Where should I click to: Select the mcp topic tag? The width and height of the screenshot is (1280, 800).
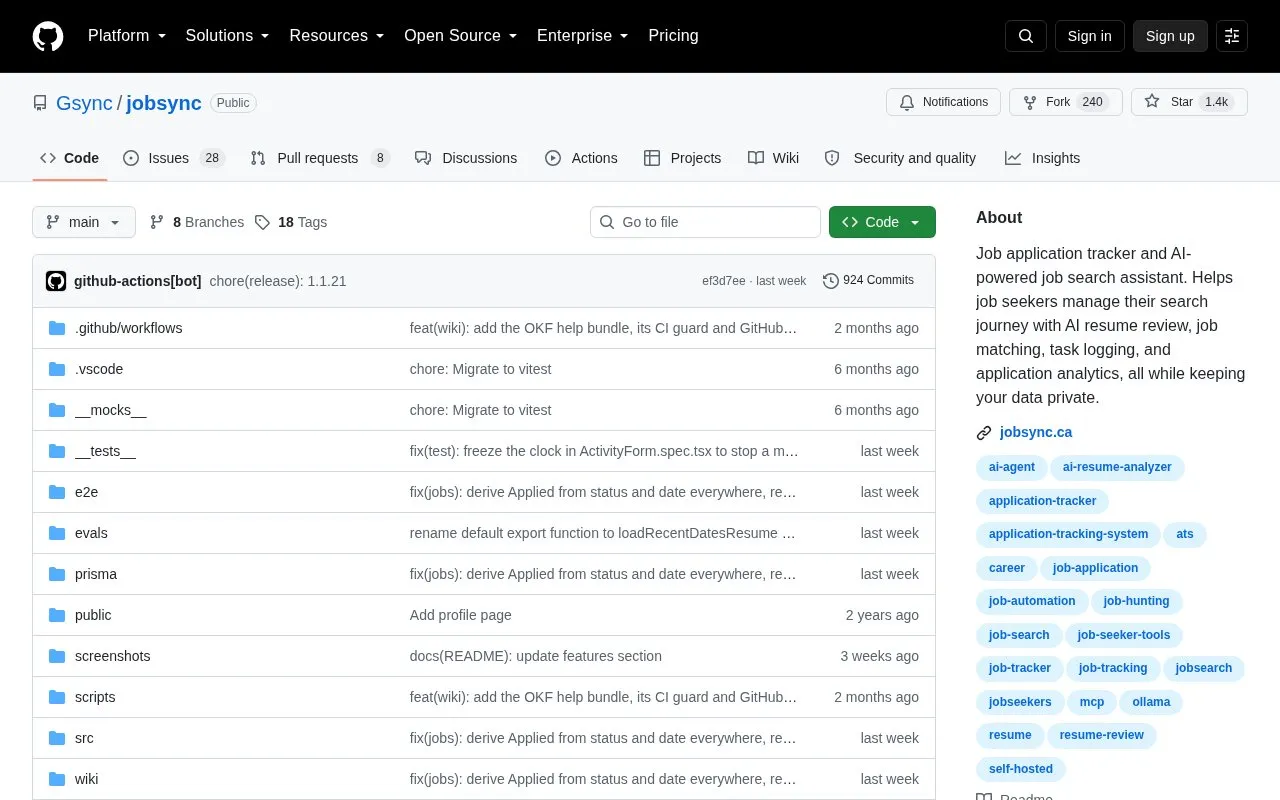[x=1092, y=702]
